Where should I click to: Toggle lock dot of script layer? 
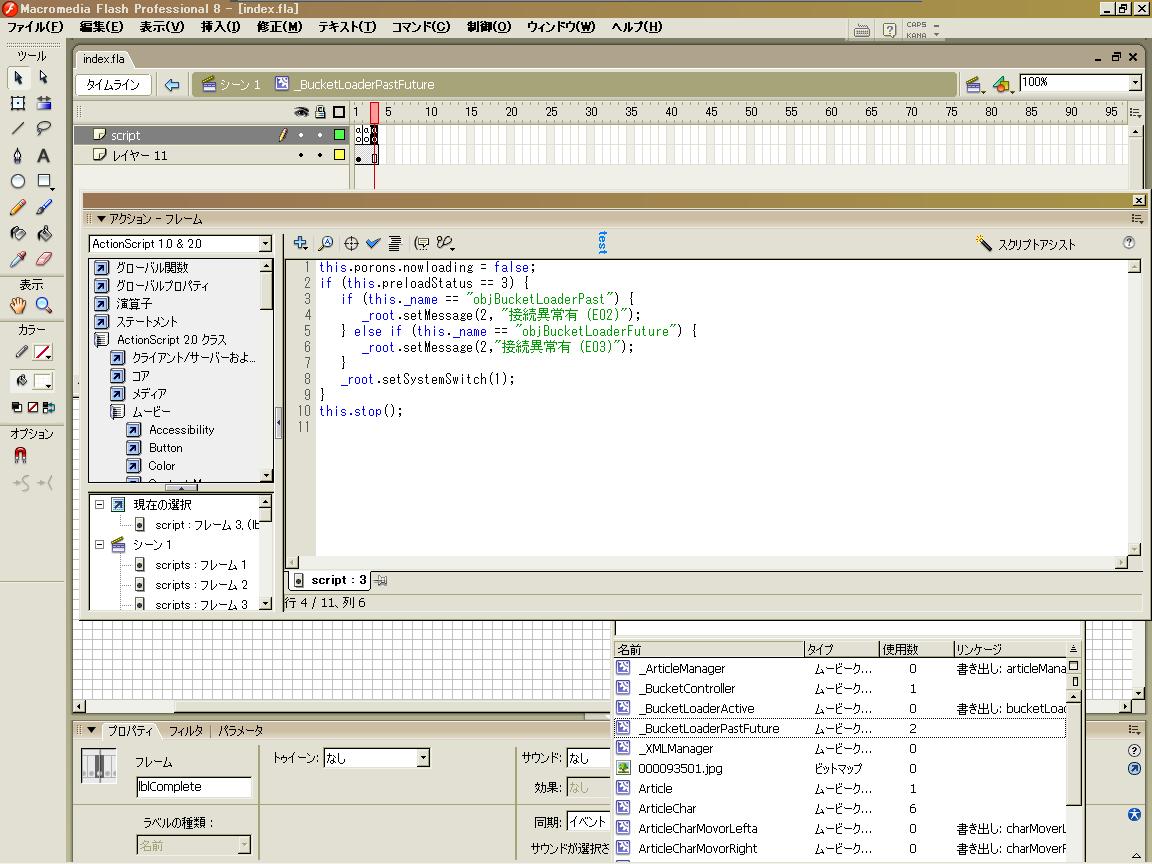[320, 135]
